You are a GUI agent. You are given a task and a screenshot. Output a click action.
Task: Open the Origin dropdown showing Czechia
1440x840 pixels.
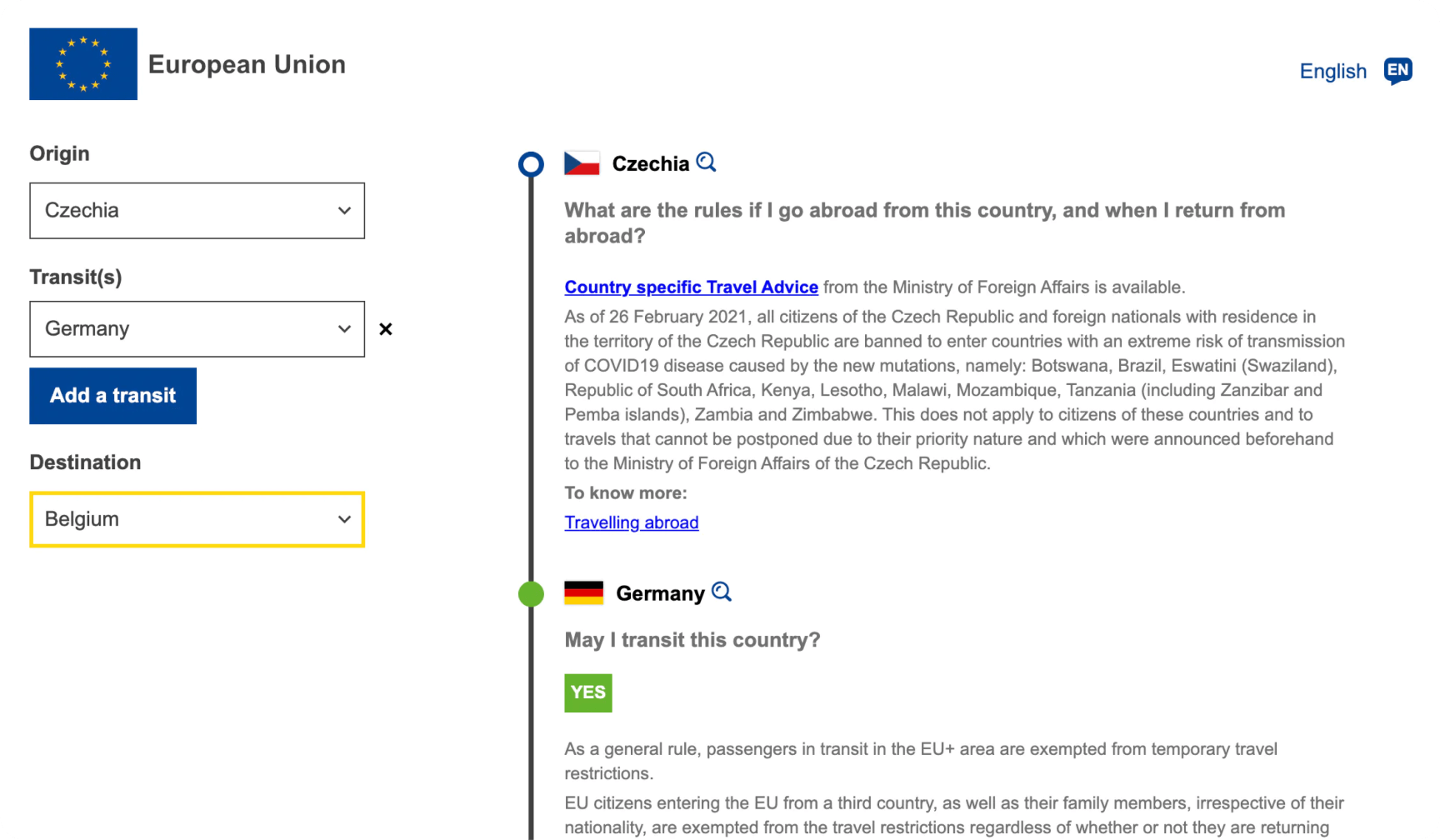[197, 211]
